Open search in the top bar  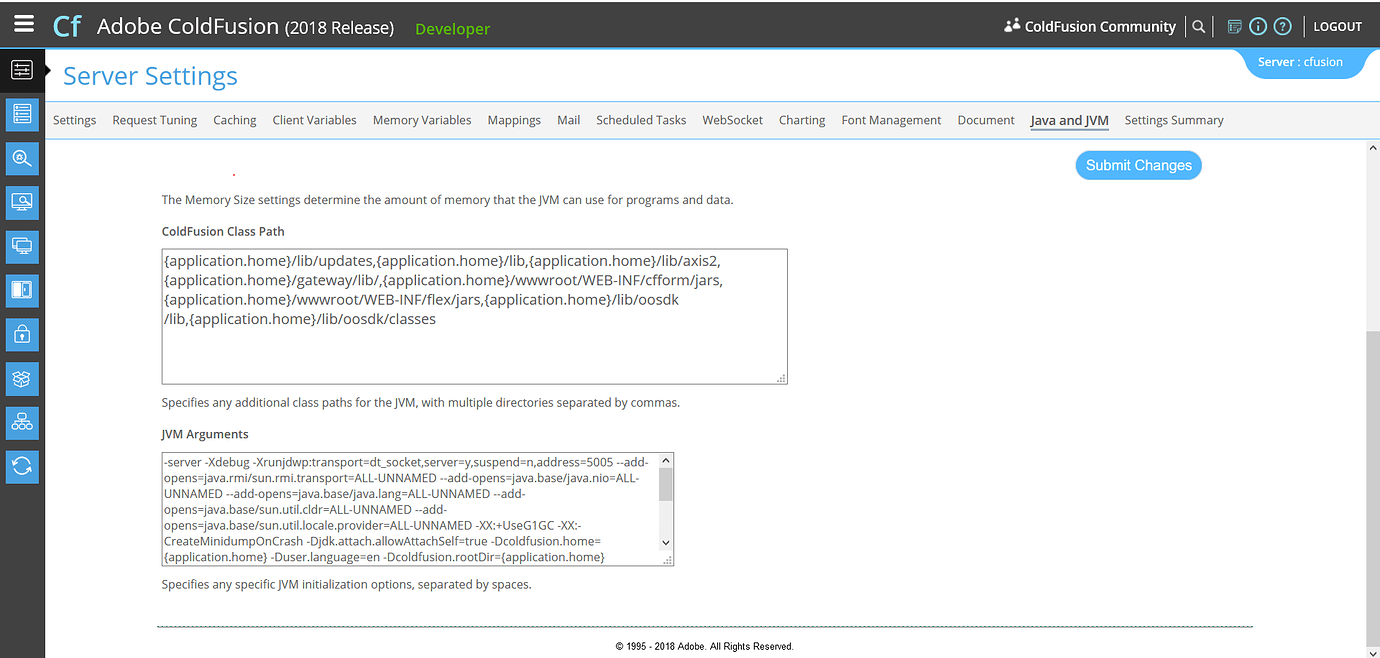click(x=1198, y=26)
